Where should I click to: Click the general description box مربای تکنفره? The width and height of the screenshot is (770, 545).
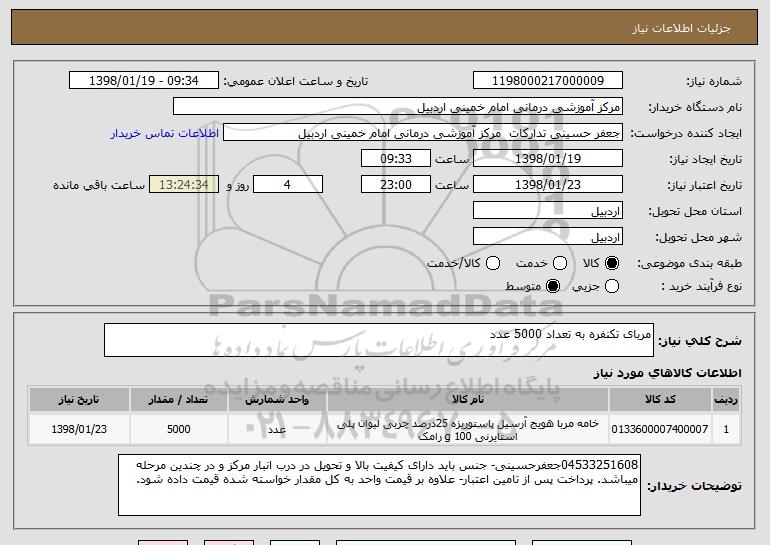(379, 340)
